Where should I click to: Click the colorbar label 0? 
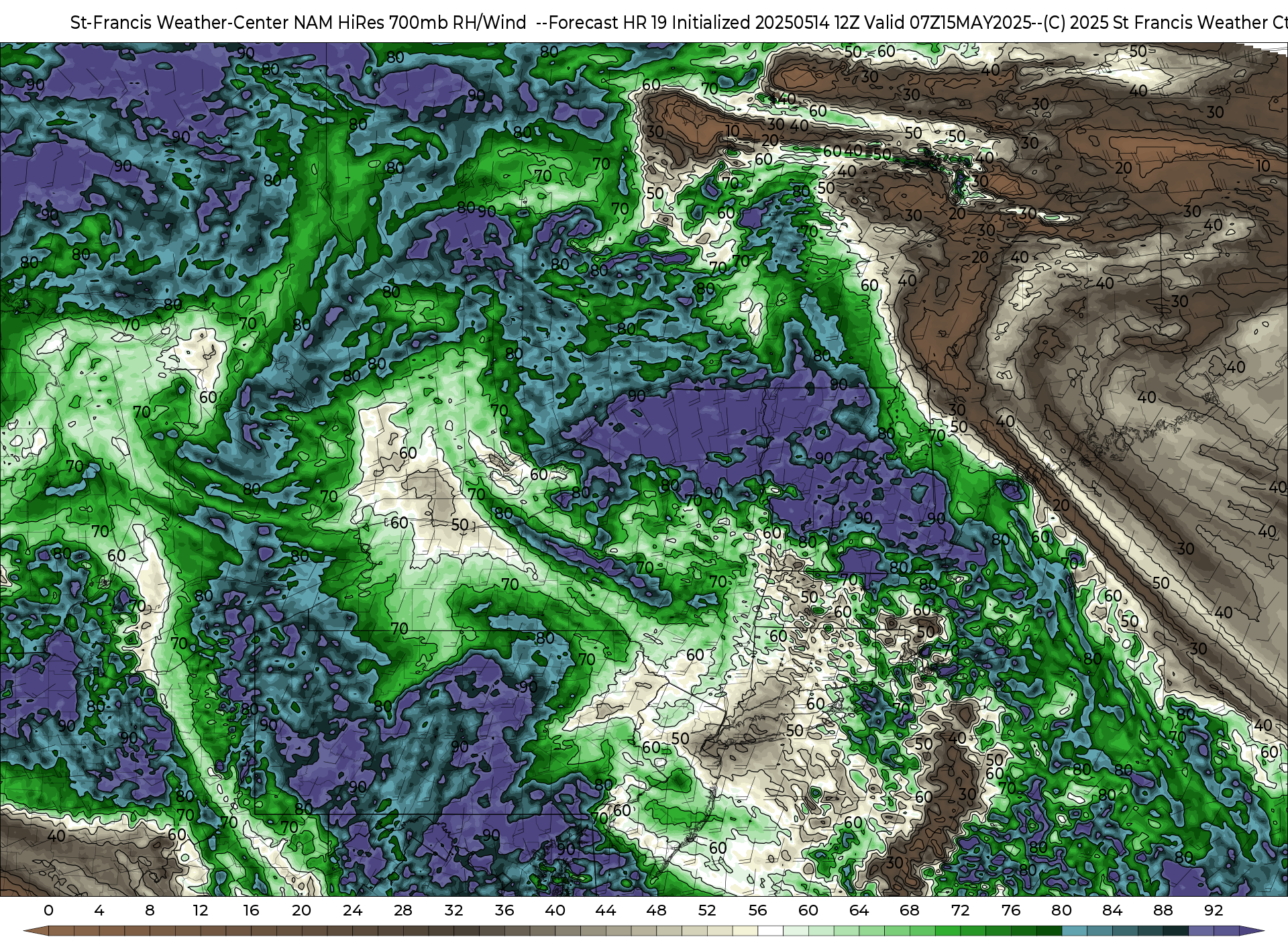point(48,910)
